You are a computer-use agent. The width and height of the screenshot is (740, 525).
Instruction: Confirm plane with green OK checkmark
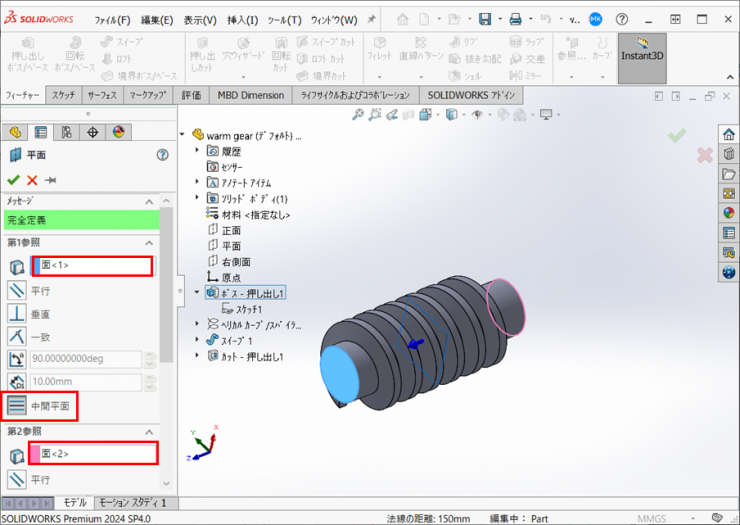coord(13,179)
